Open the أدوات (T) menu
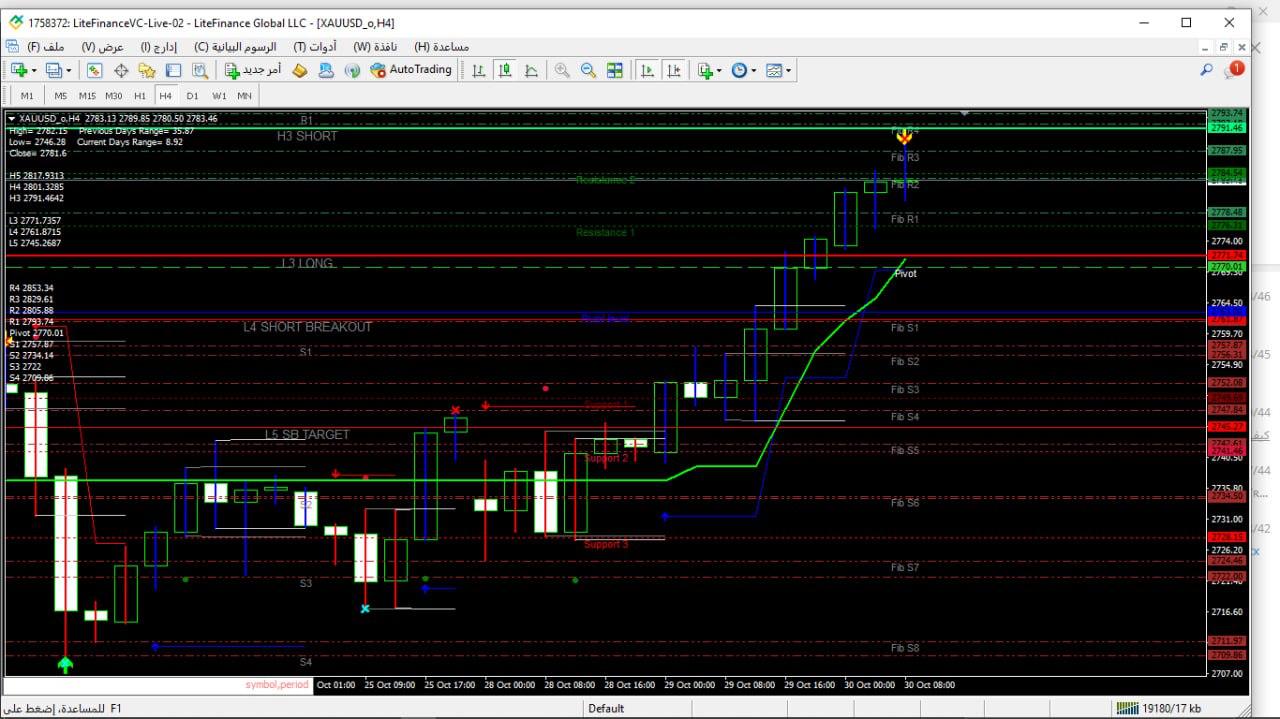This screenshot has height=719, width=1280. click(314, 47)
